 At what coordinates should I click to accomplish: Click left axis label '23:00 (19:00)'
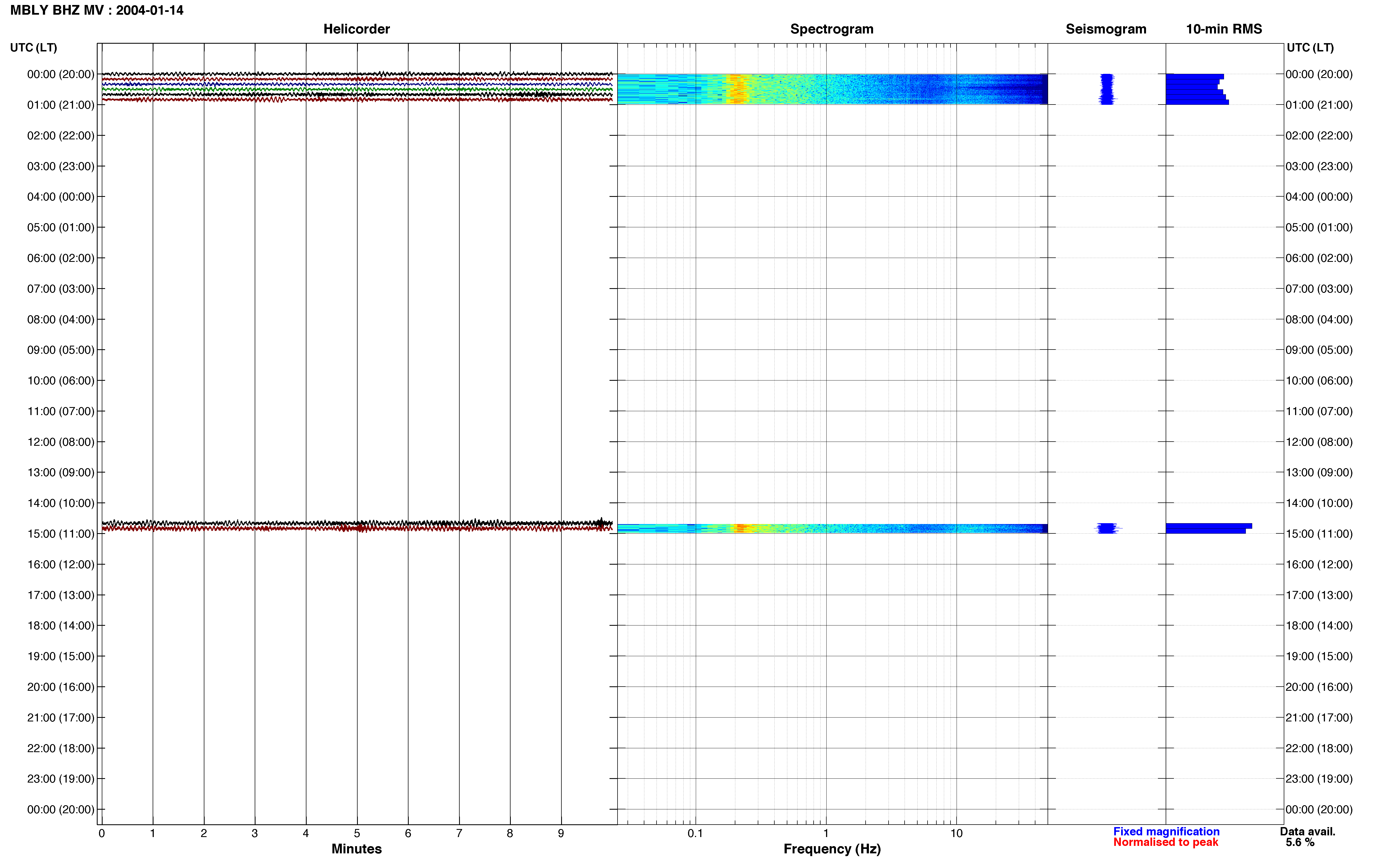pos(60,779)
